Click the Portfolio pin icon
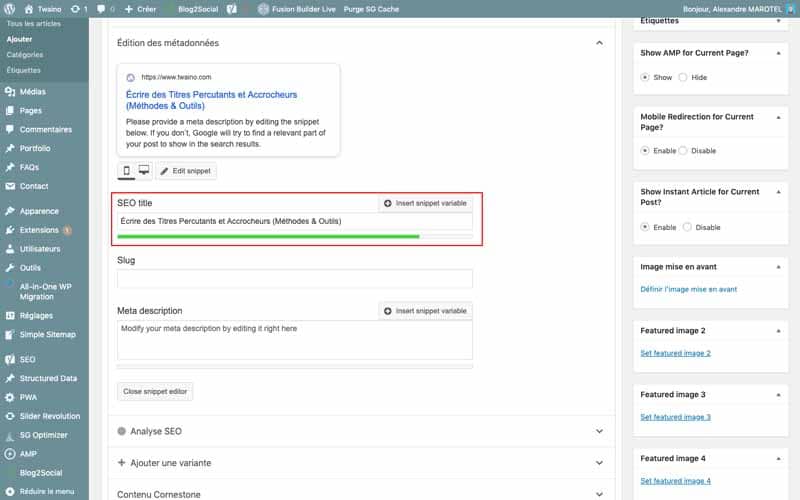Screen dimensions: 800x500 click(x=9, y=148)
